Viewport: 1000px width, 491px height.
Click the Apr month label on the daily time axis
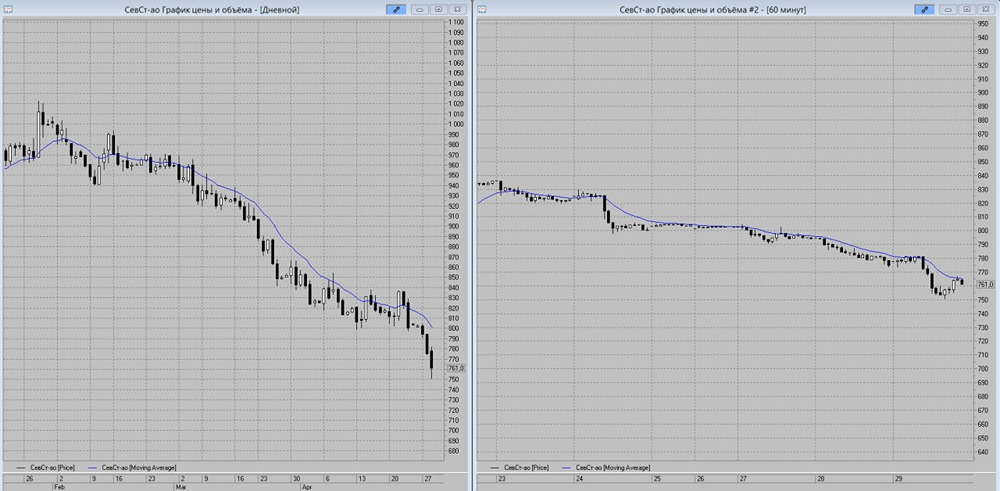point(305,486)
